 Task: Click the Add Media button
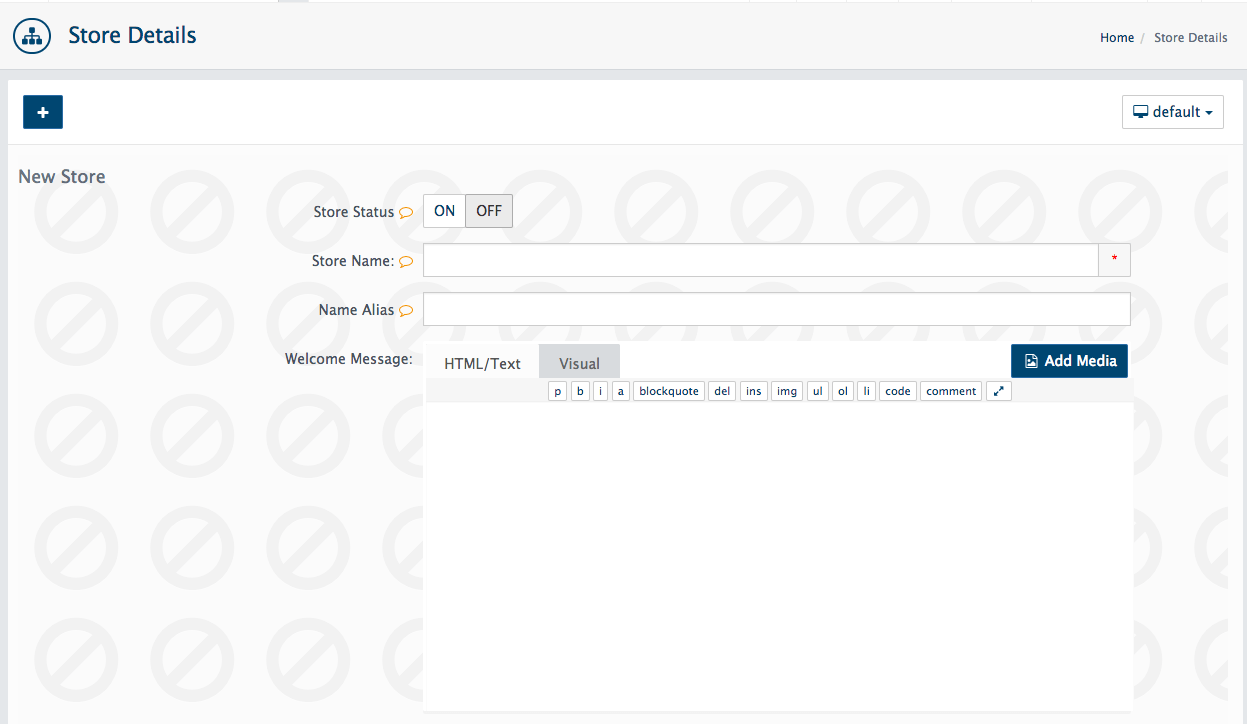coord(1069,361)
